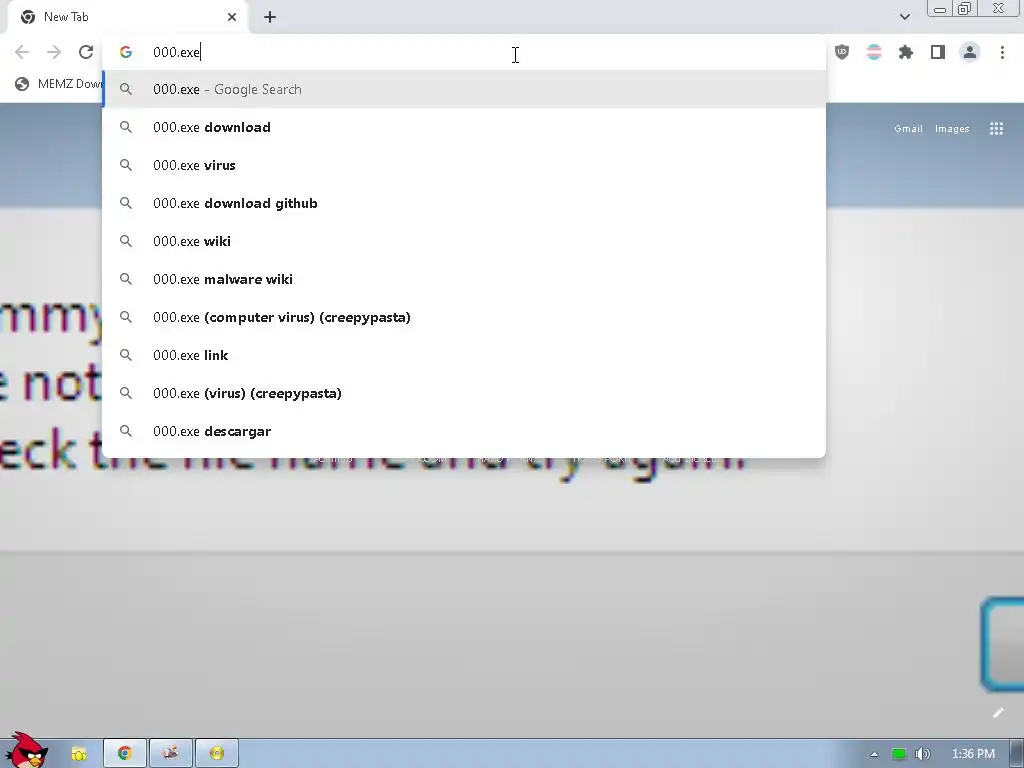Open the file explorer taskbar icon
The height and width of the screenshot is (768, 1024).
click(79, 754)
